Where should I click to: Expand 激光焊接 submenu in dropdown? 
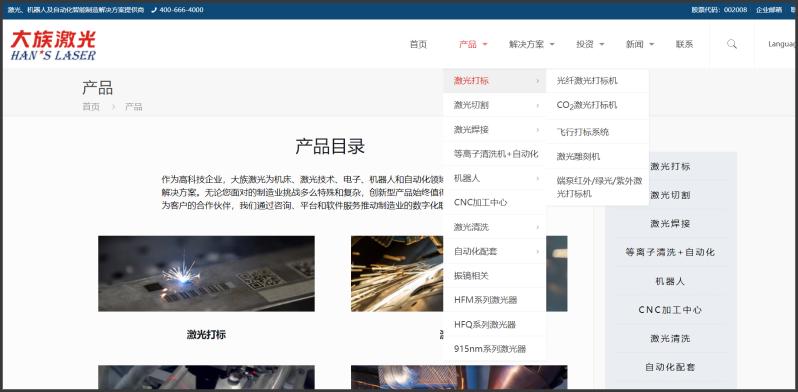coord(494,130)
